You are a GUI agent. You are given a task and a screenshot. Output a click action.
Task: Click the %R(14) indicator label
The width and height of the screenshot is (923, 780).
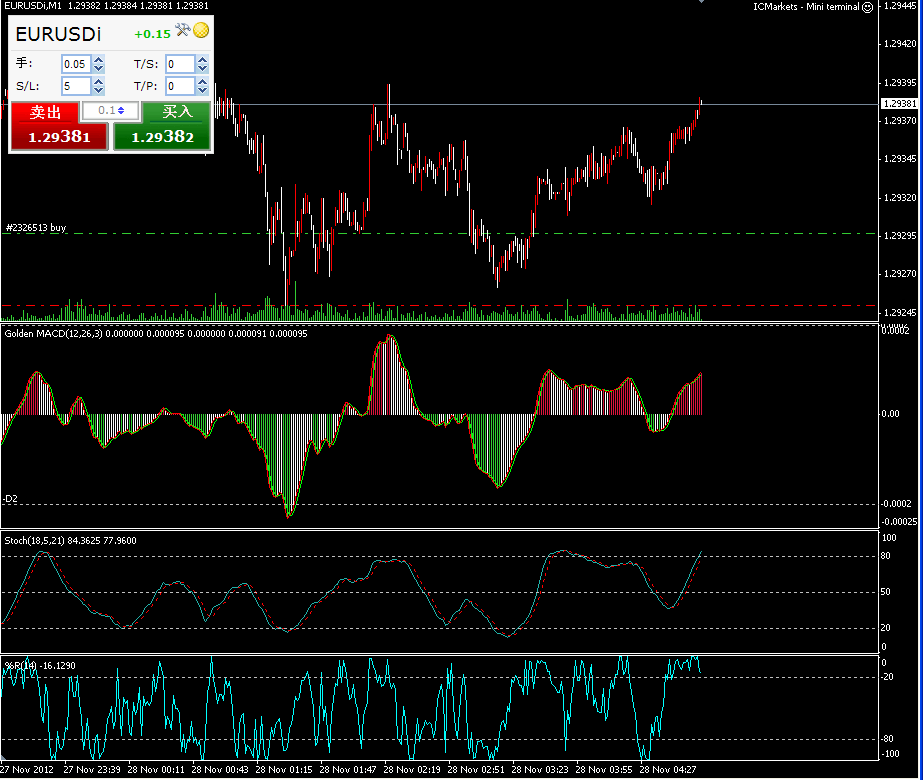point(21,666)
